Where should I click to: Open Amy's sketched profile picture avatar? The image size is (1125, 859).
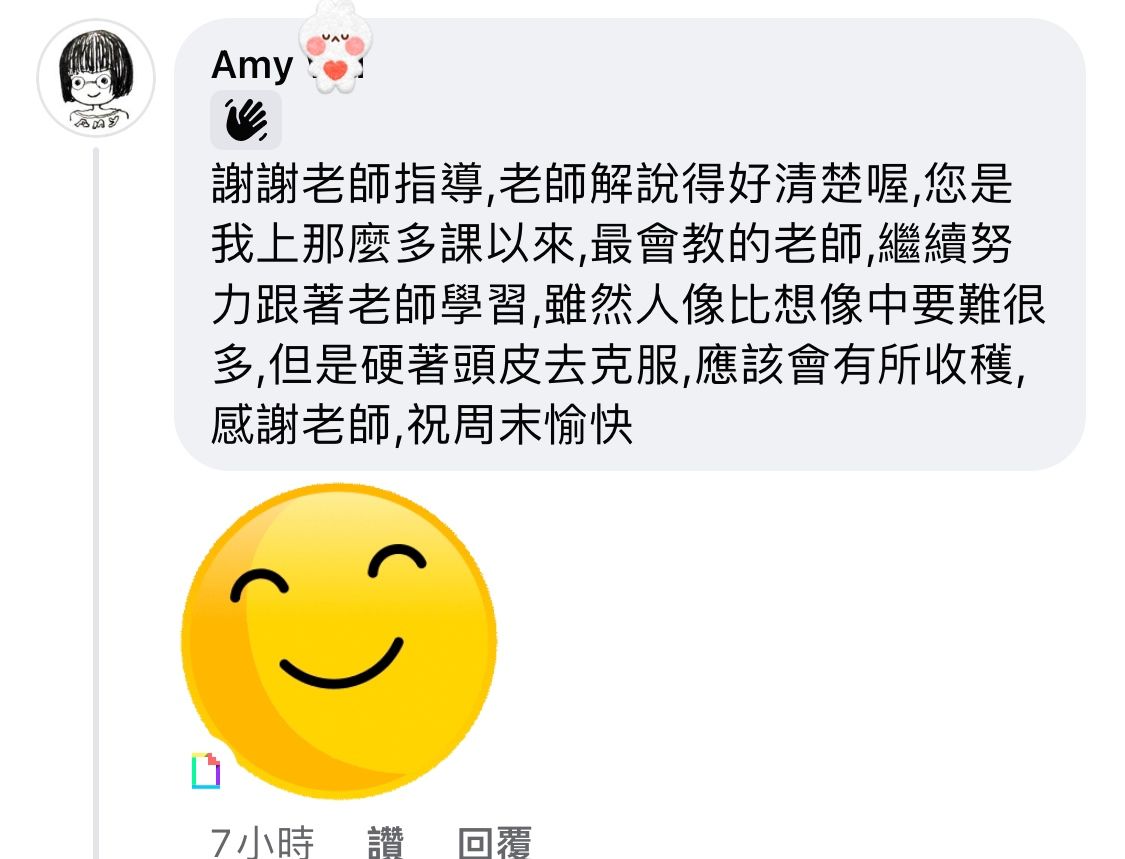coord(95,78)
